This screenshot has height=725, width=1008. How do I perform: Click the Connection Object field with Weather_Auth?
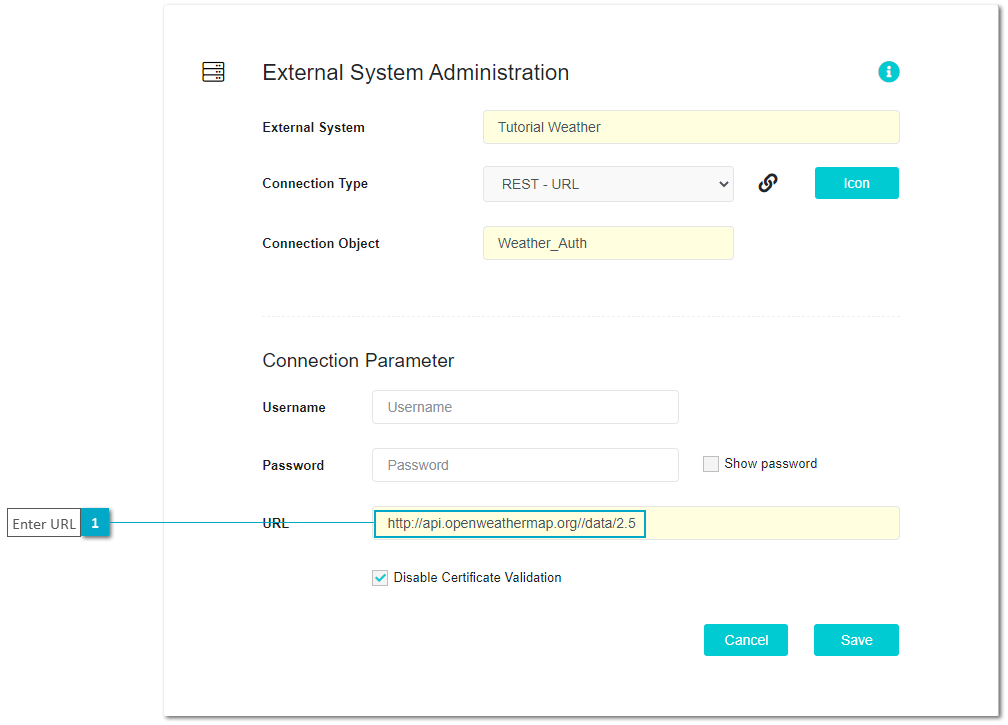click(608, 243)
